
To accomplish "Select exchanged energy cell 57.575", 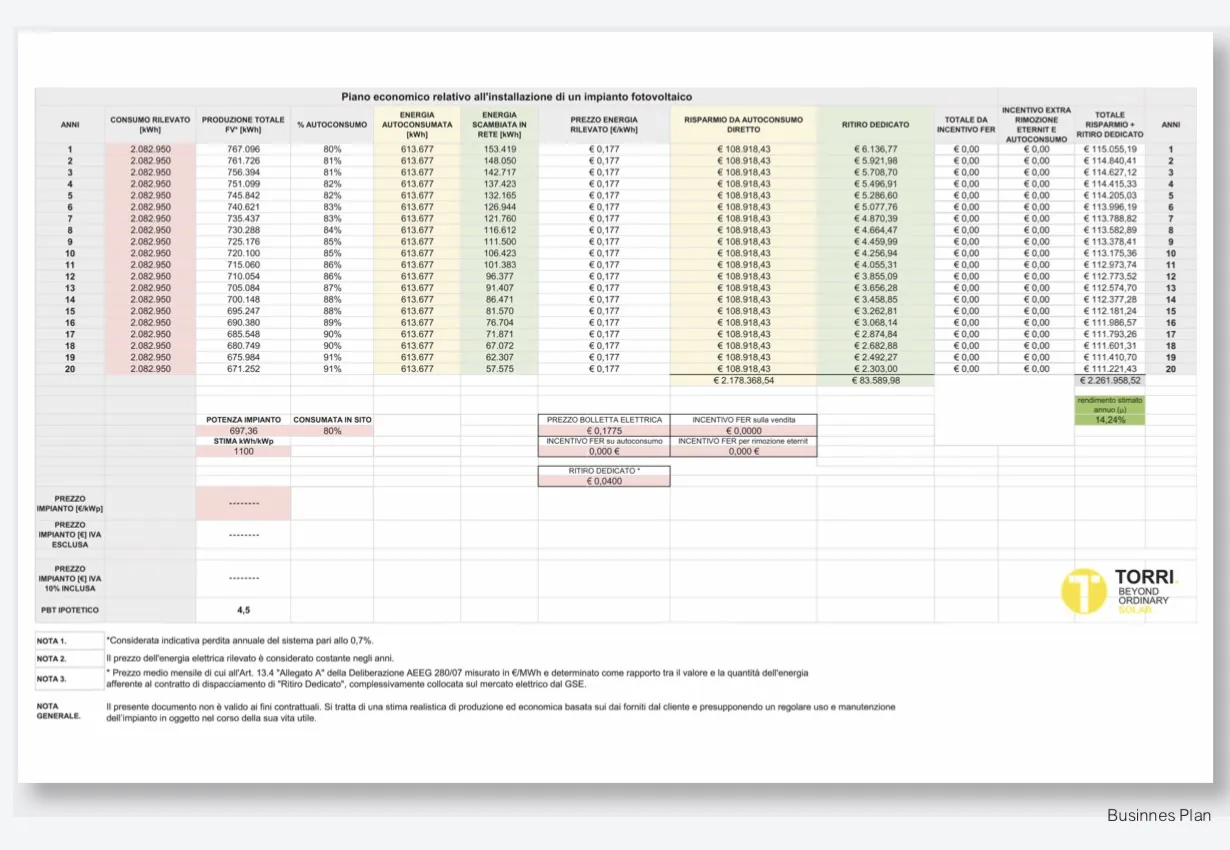I will (499, 369).
